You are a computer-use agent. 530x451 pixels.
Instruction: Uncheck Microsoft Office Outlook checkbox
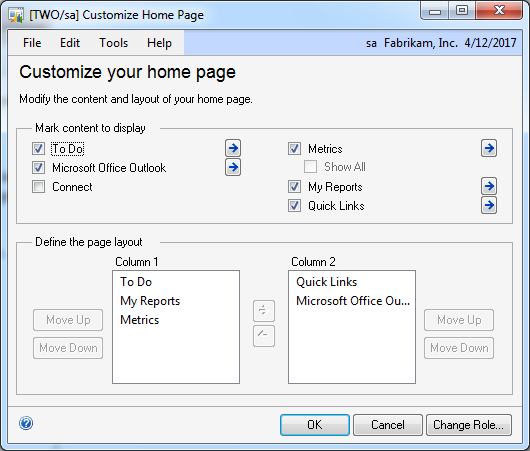[x=38, y=168]
